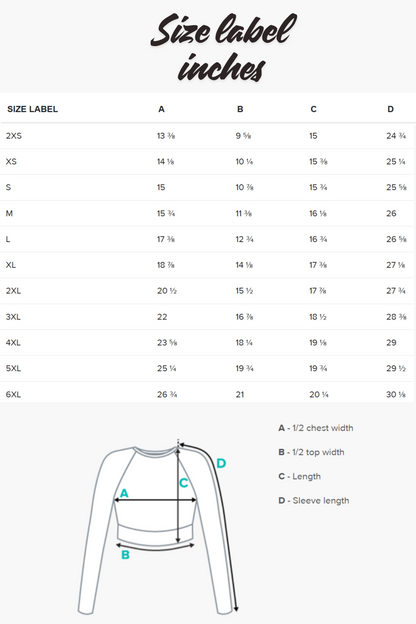This screenshot has height=624, width=416.
Task: Click column header A in the table
Action: 161,109
